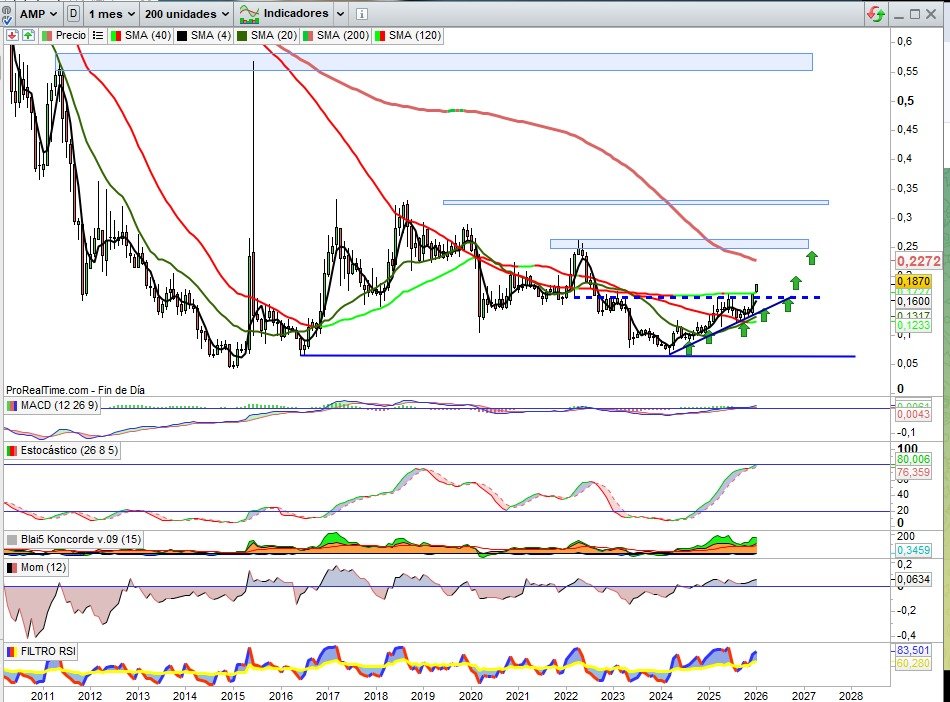
Task: Click the 76,359 stochastic value
Action: 913,472
